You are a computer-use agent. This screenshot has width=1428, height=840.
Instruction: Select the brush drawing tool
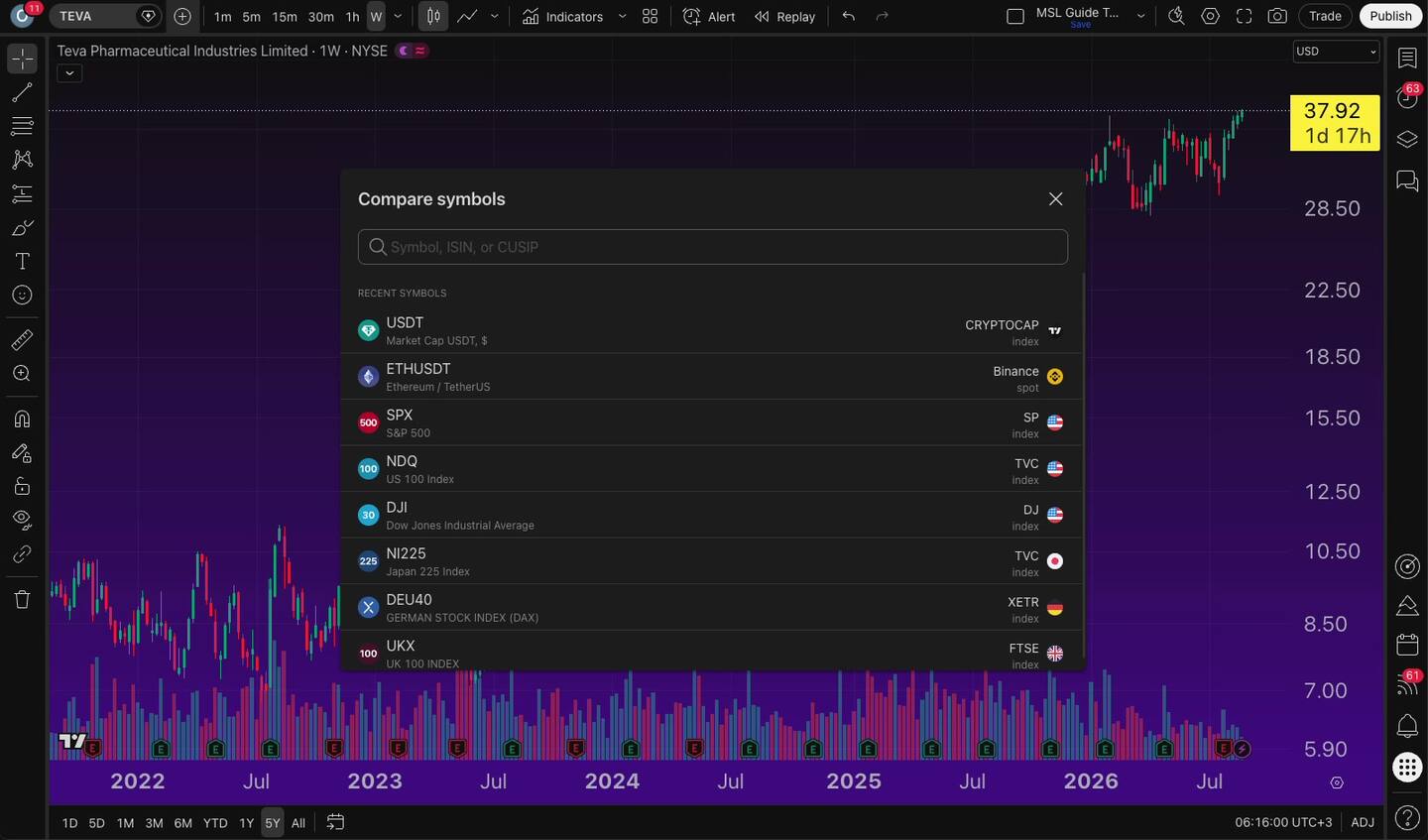click(x=22, y=228)
